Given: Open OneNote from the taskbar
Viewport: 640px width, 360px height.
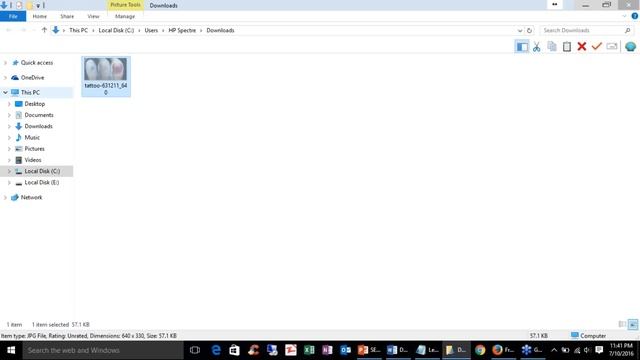Looking at the screenshot, I should 327,350.
